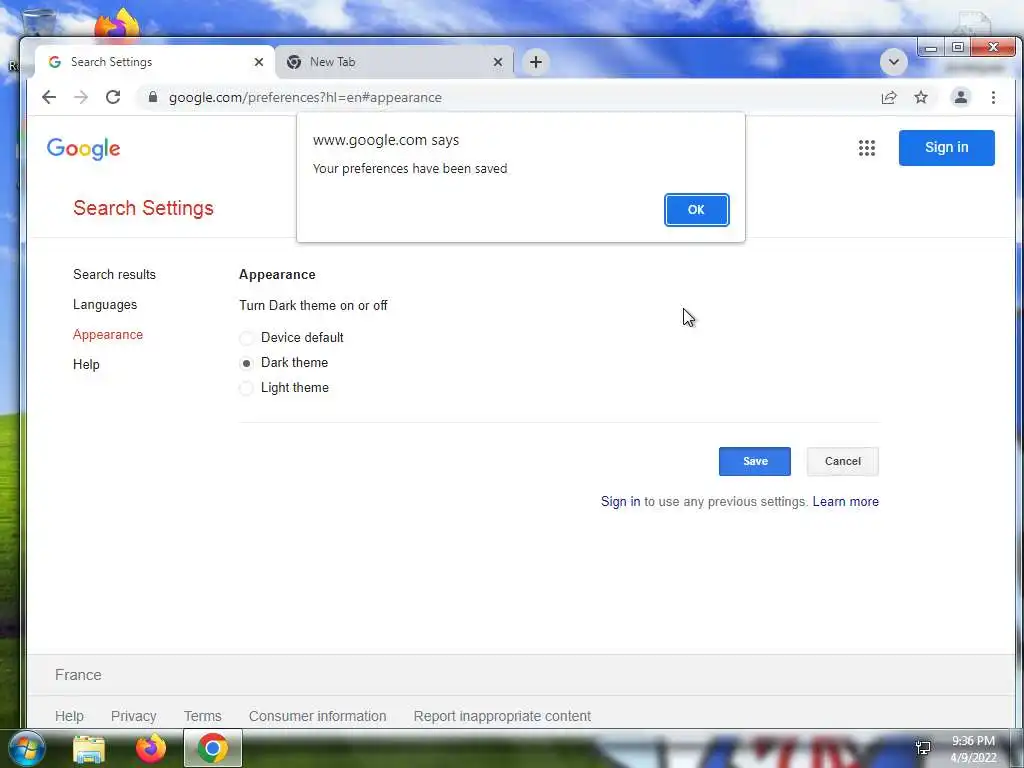The height and width of the screenshot is (768, 1024).
Task: Launch Firefox from the taskbar
Action: tap(151, 748)
